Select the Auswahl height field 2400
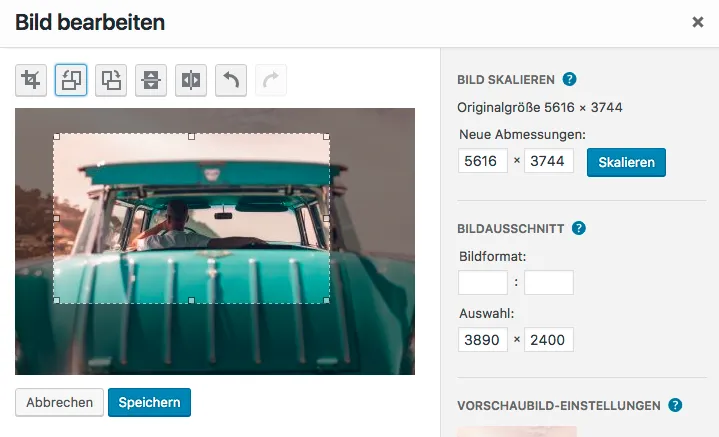Screen dimensions: 719x437 coord(549,340)
